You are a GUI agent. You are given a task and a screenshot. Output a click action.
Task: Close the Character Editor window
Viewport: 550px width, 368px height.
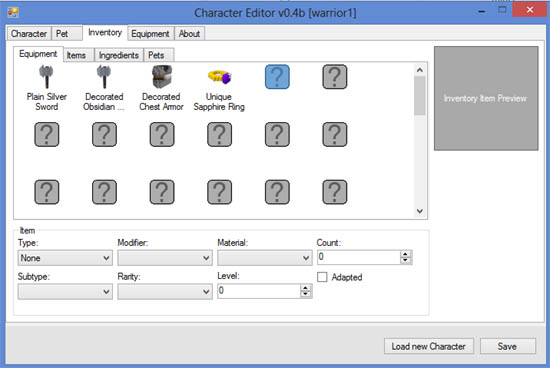(x=530, y=10)
